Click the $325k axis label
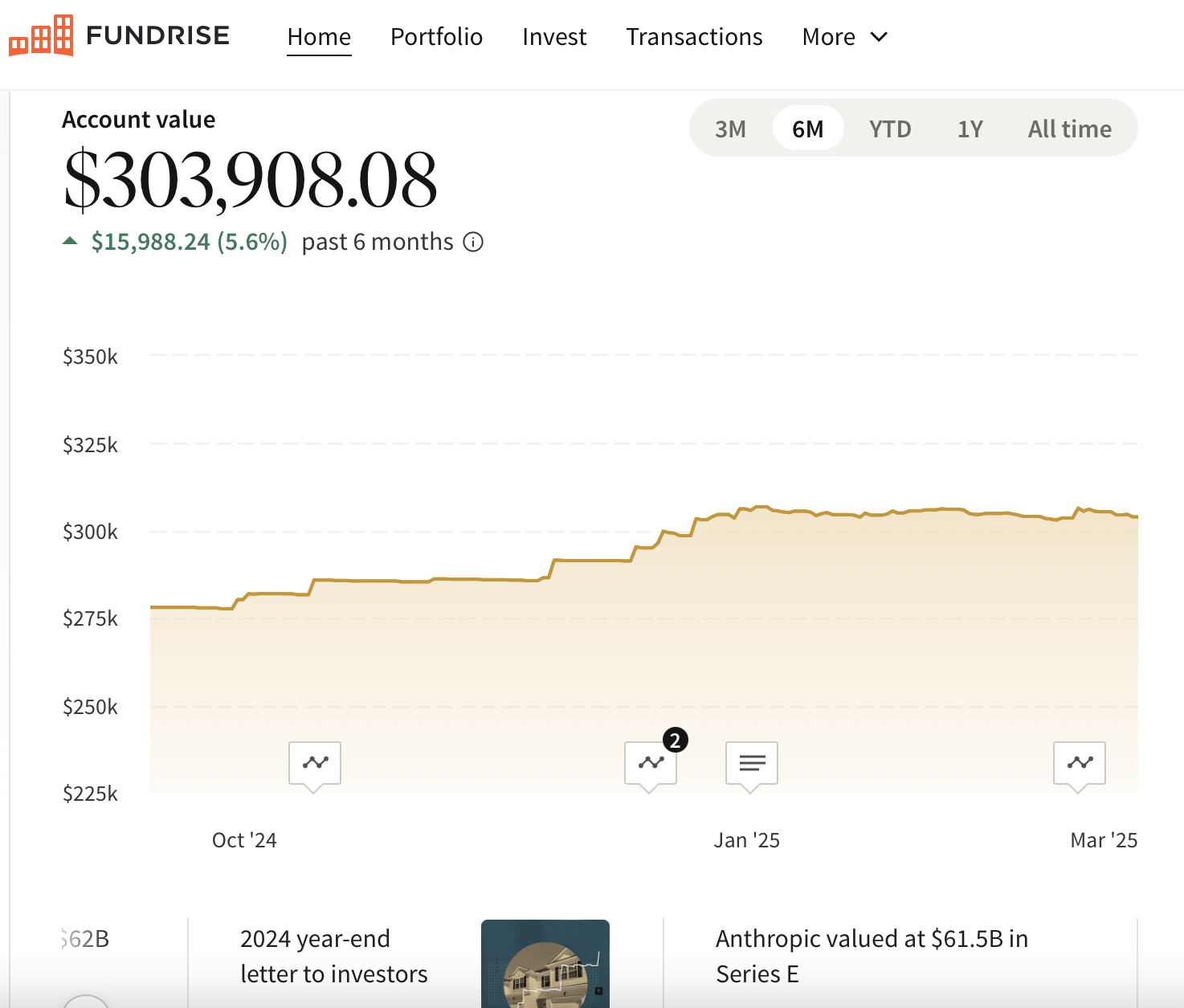 pos(91,445)
